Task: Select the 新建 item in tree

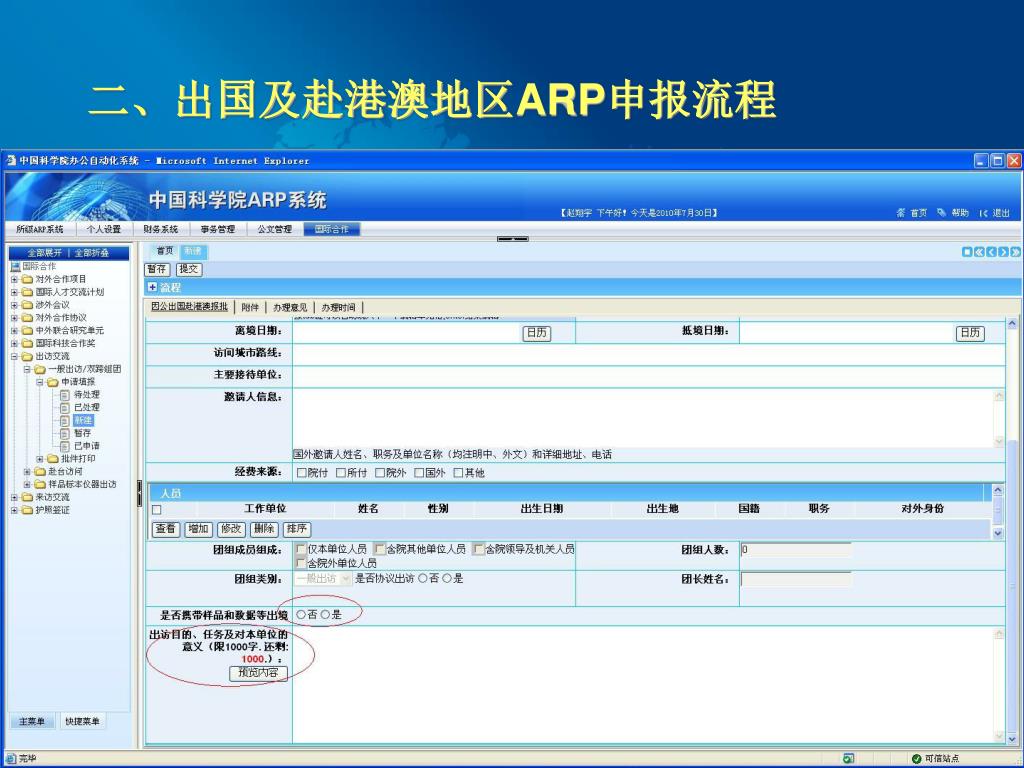Action: [83, 420]
